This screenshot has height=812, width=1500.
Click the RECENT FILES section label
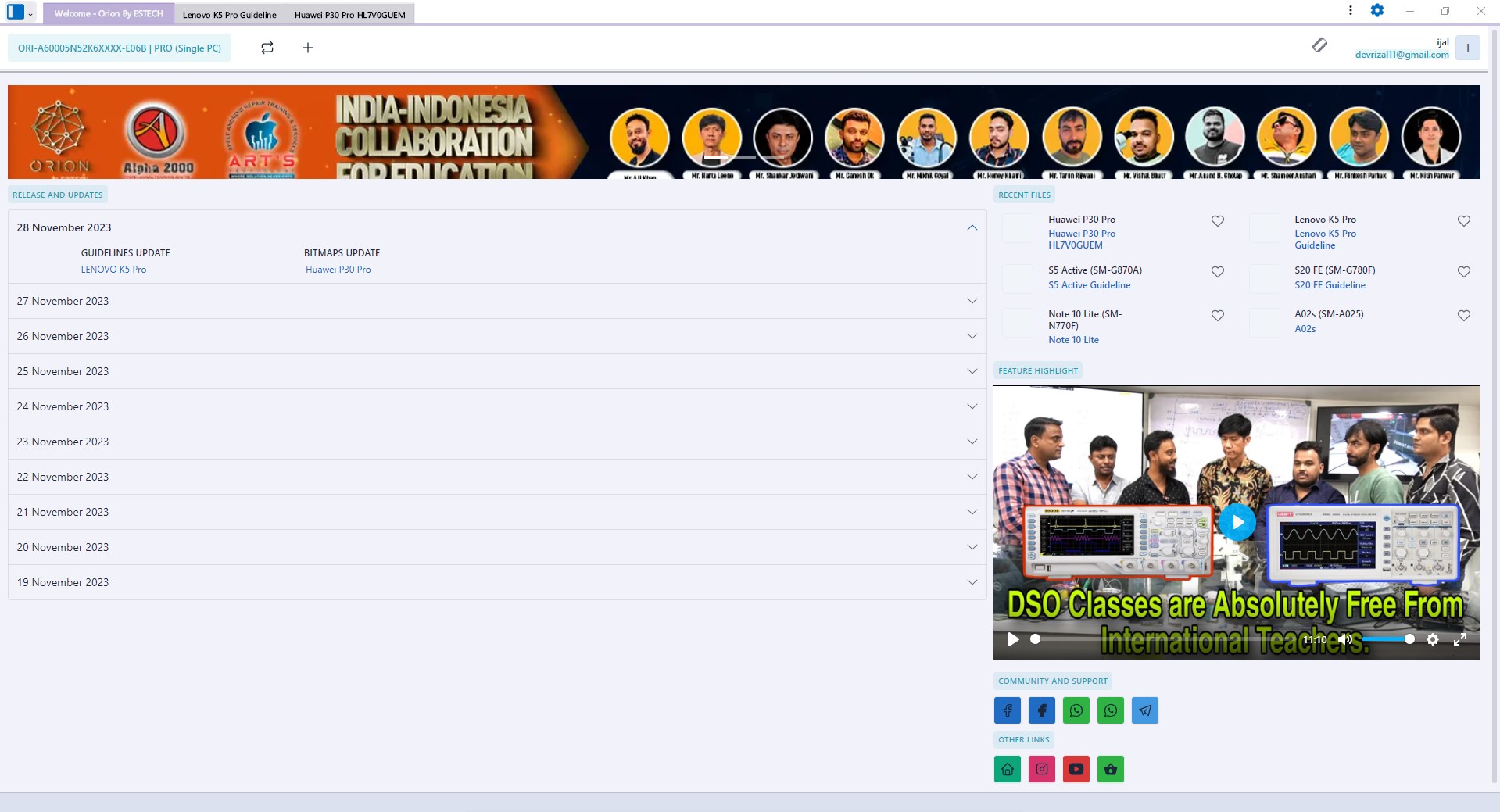point(1025,195)
